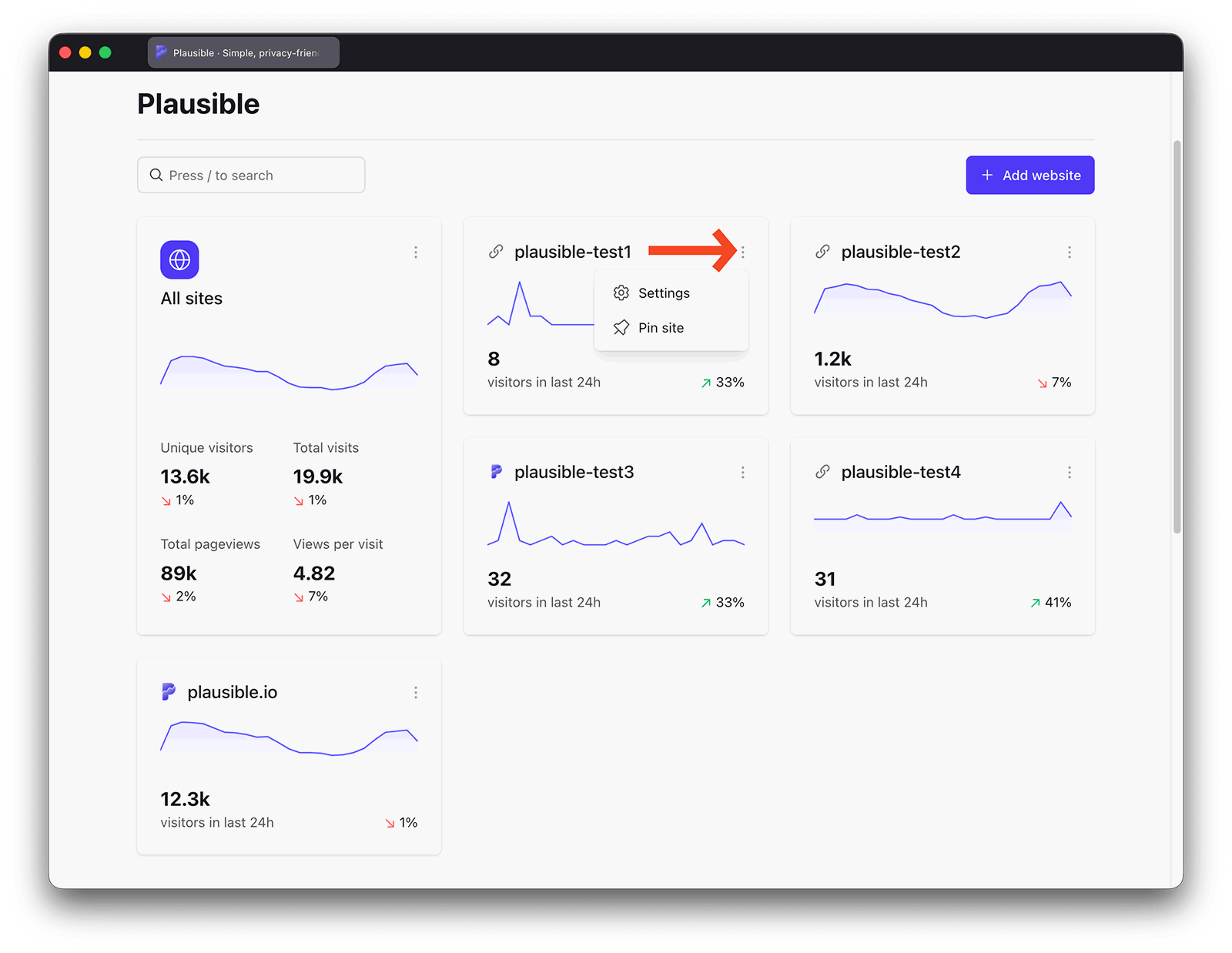Select Pin site from the open popup menu
This screenshot has width=1232, height=953.
tap(661, 327)
